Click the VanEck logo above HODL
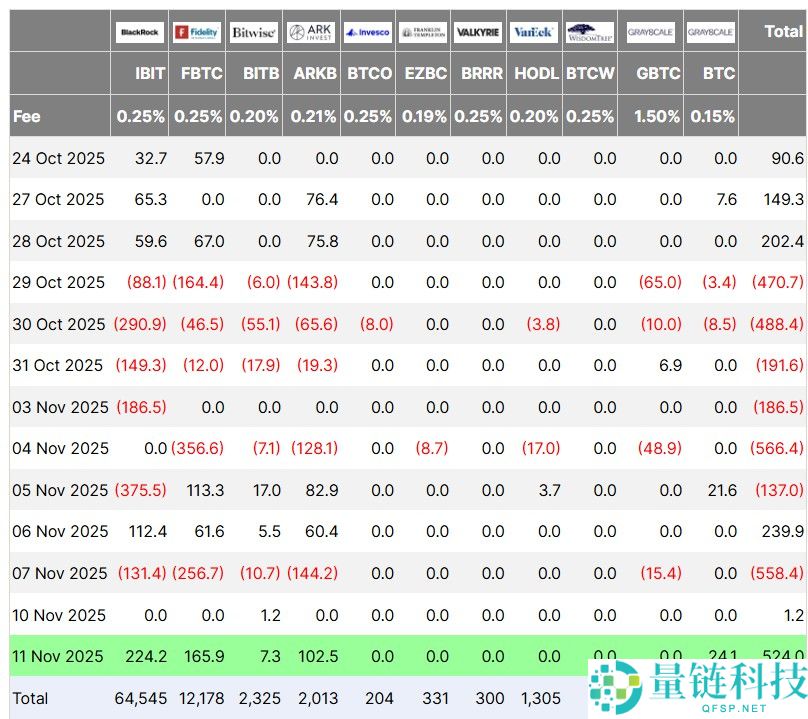The width and height of the screenshot is (808, 719). click(x=534, y=31)
